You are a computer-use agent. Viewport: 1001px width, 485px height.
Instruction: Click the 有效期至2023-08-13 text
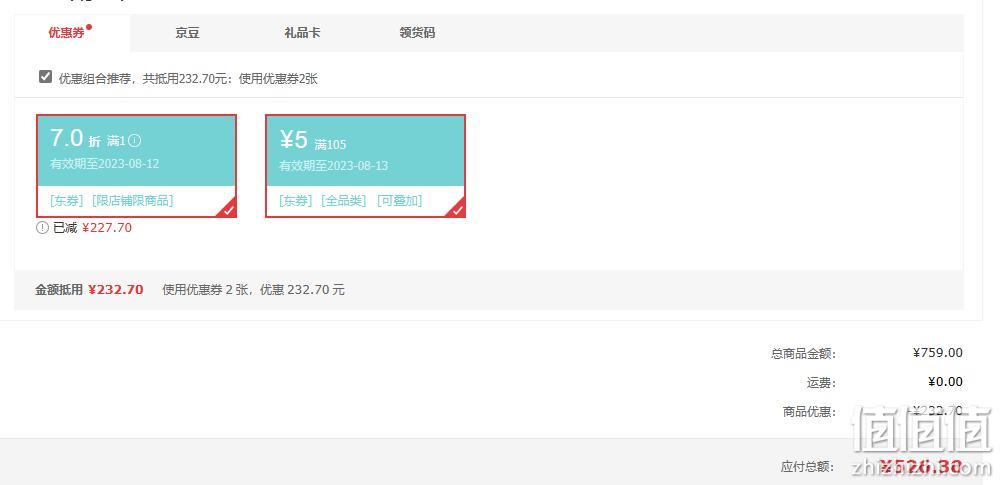point(334,166)
